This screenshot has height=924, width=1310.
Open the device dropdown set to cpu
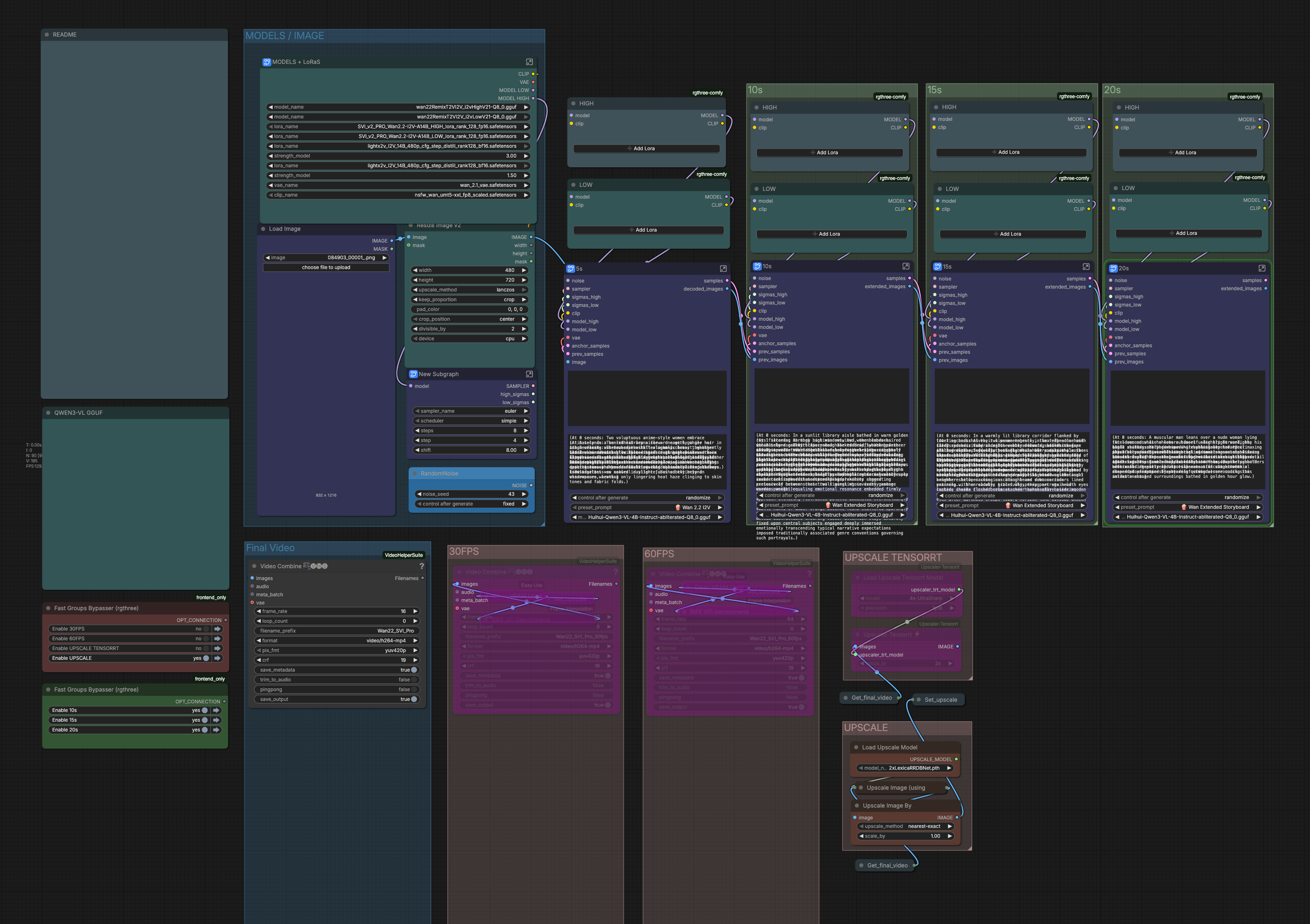click(469, 338)
